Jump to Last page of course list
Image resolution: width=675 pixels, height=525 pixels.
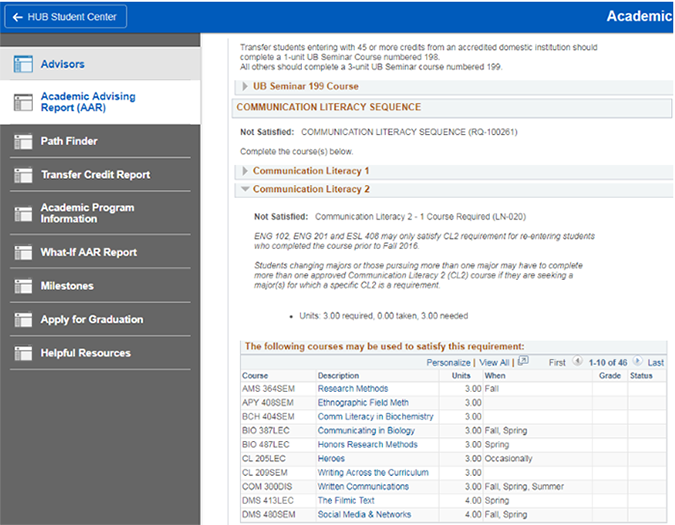point(656,362)
